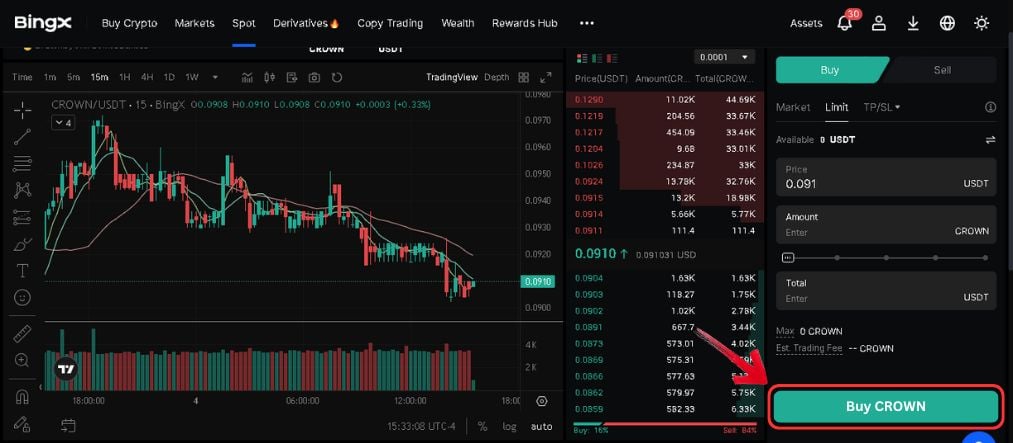The width and height of the screenshot is (1013, 443).
Task: Switch to multi-chart grid layout
Action: point(523,77)
